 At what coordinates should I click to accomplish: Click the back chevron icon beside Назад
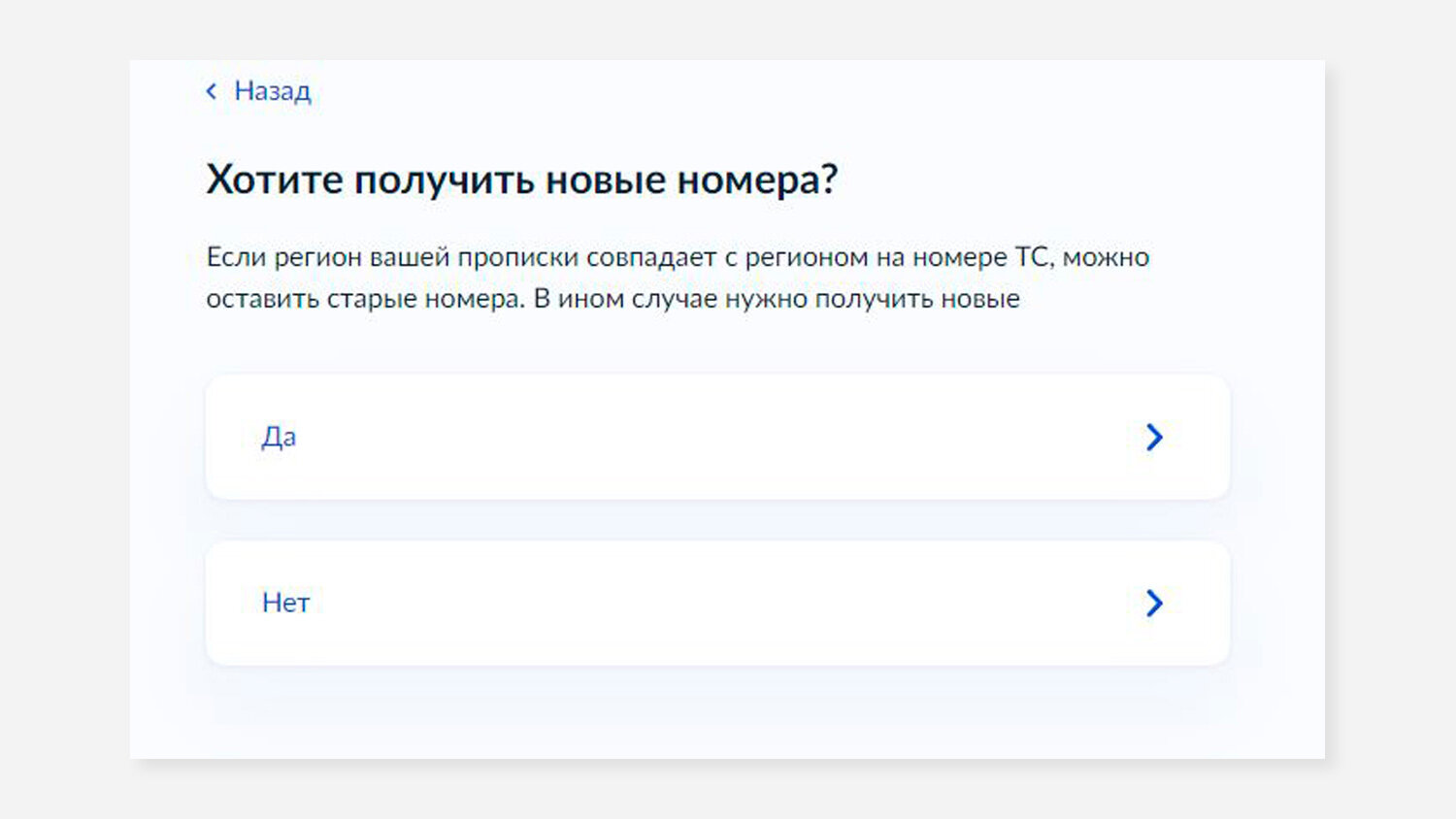coord(212,91)
